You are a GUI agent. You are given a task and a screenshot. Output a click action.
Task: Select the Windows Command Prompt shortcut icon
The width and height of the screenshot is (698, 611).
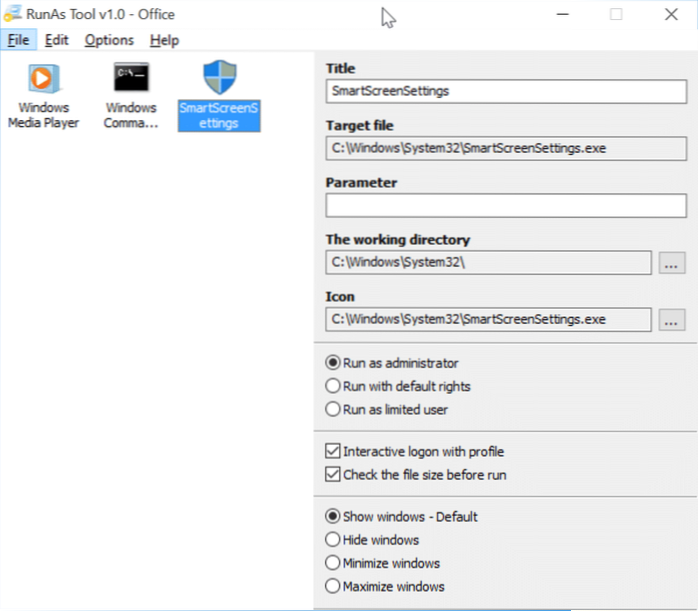pyautogui.click(x=131, y=80)
